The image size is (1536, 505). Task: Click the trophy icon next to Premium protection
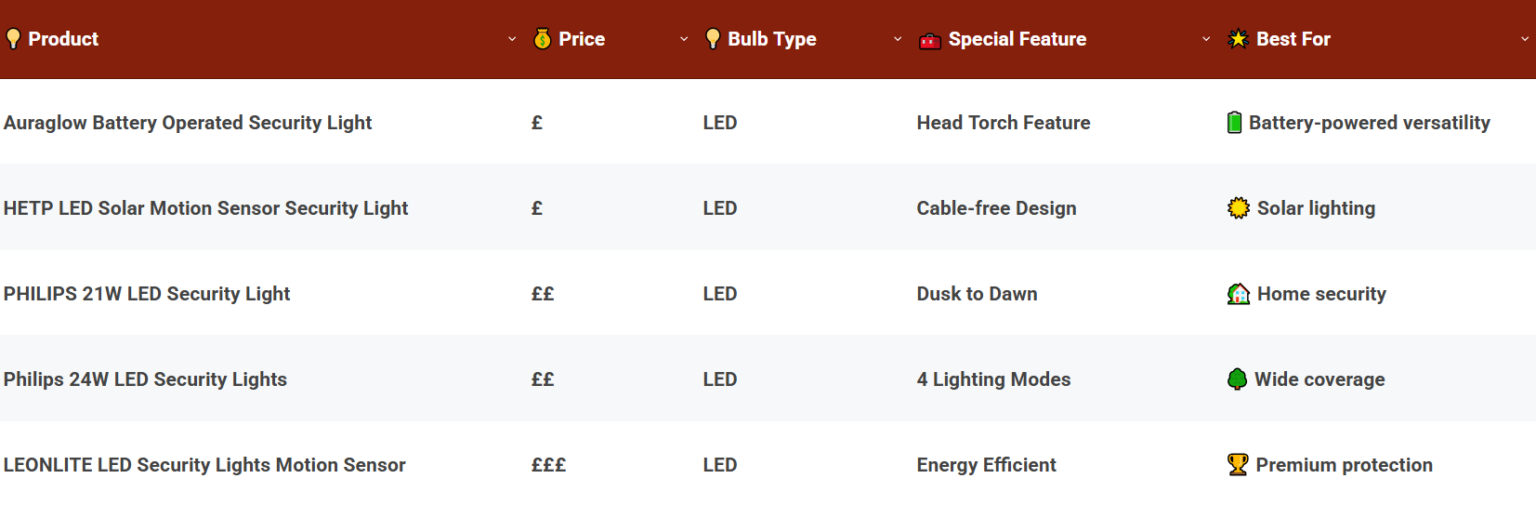pos(1237,465)
